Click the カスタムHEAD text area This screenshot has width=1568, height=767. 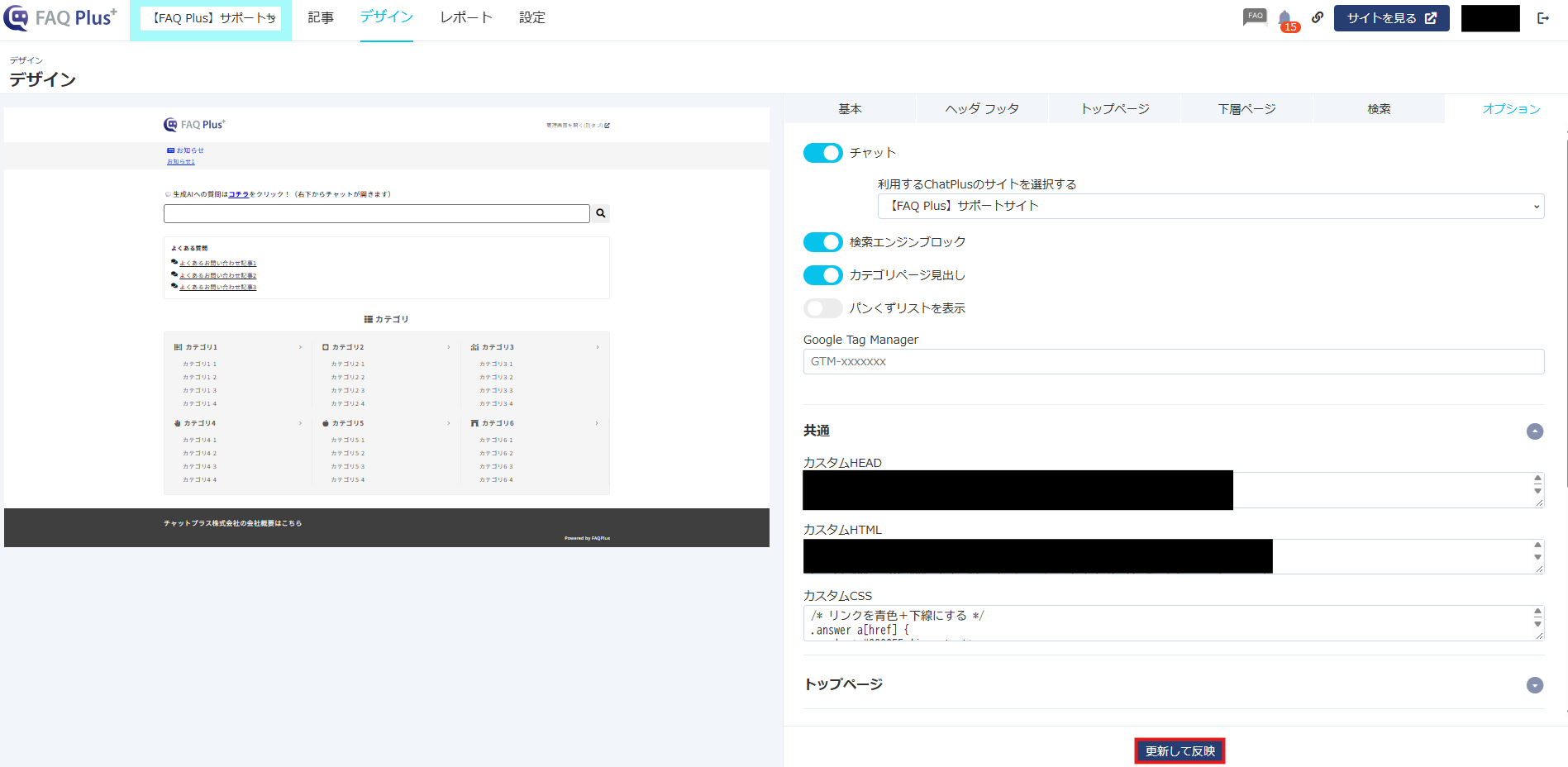pos(1174,490)
